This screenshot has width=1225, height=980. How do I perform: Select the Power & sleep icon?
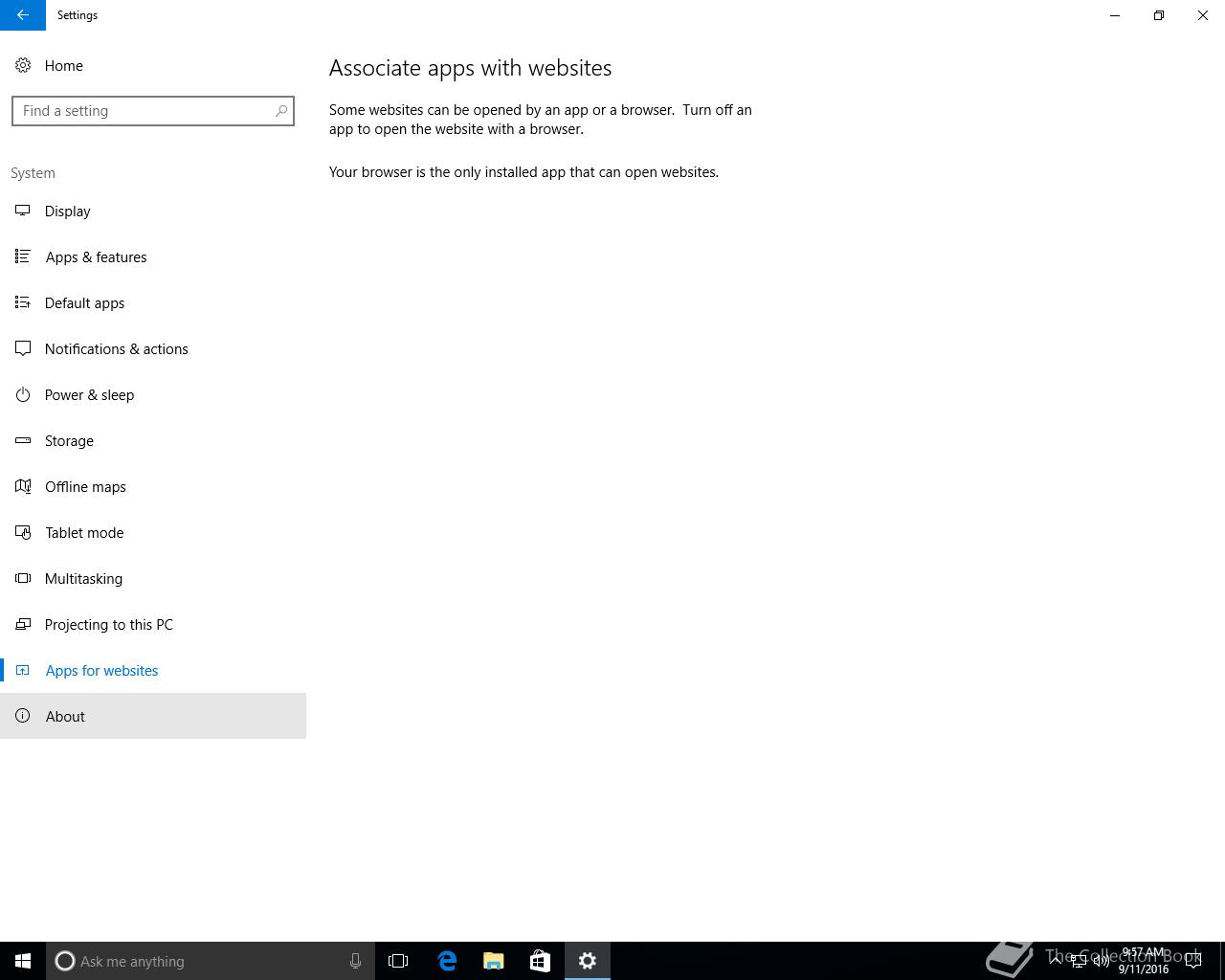point(23,394)
